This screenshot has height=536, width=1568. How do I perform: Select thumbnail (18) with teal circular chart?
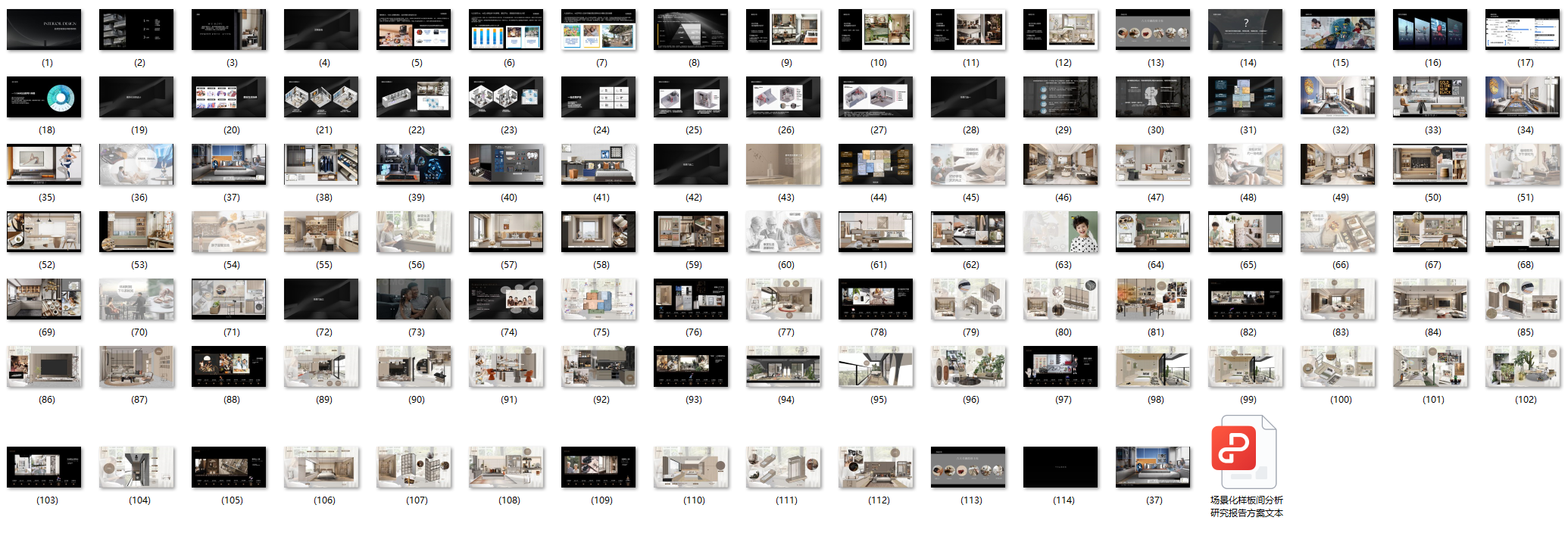point(44,97)
